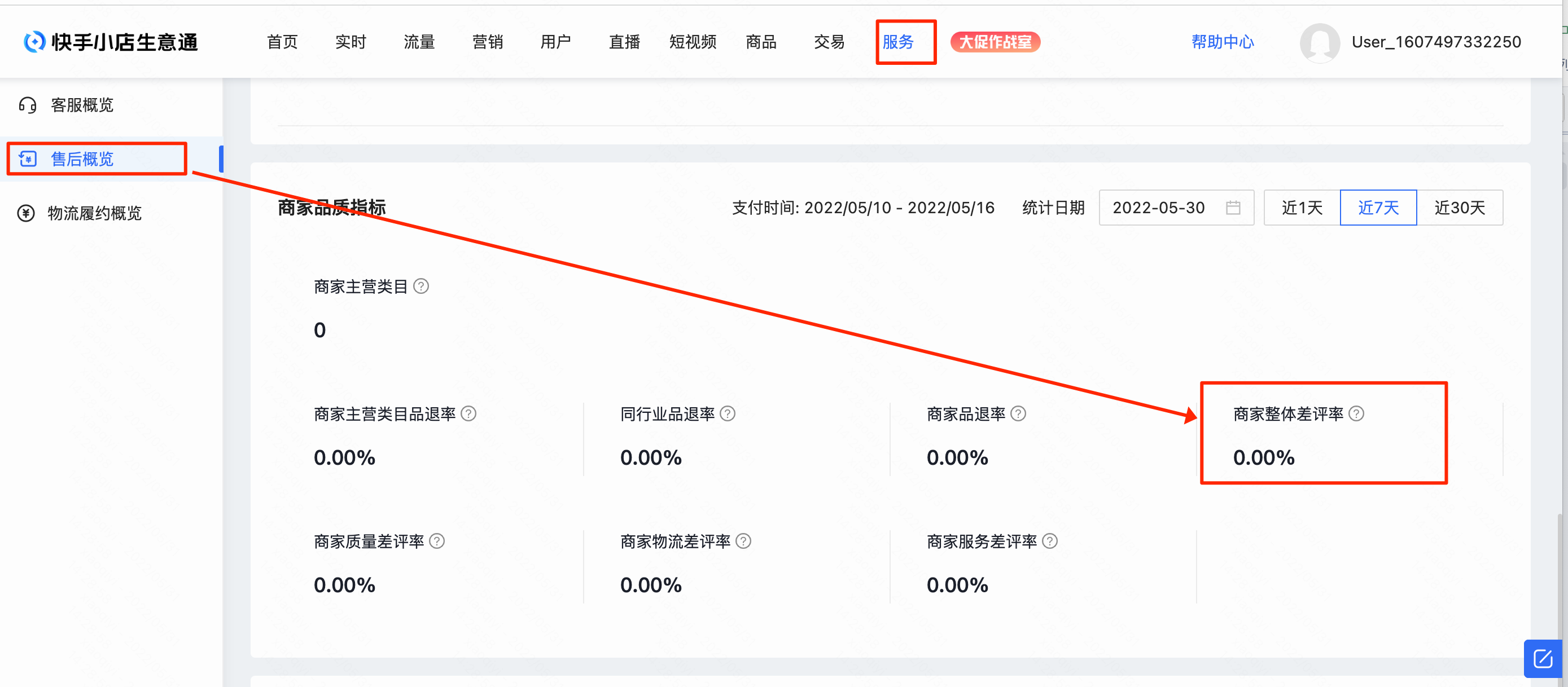
Task: Open the calendar icon in date field
Action: [x=1233, y=208]
